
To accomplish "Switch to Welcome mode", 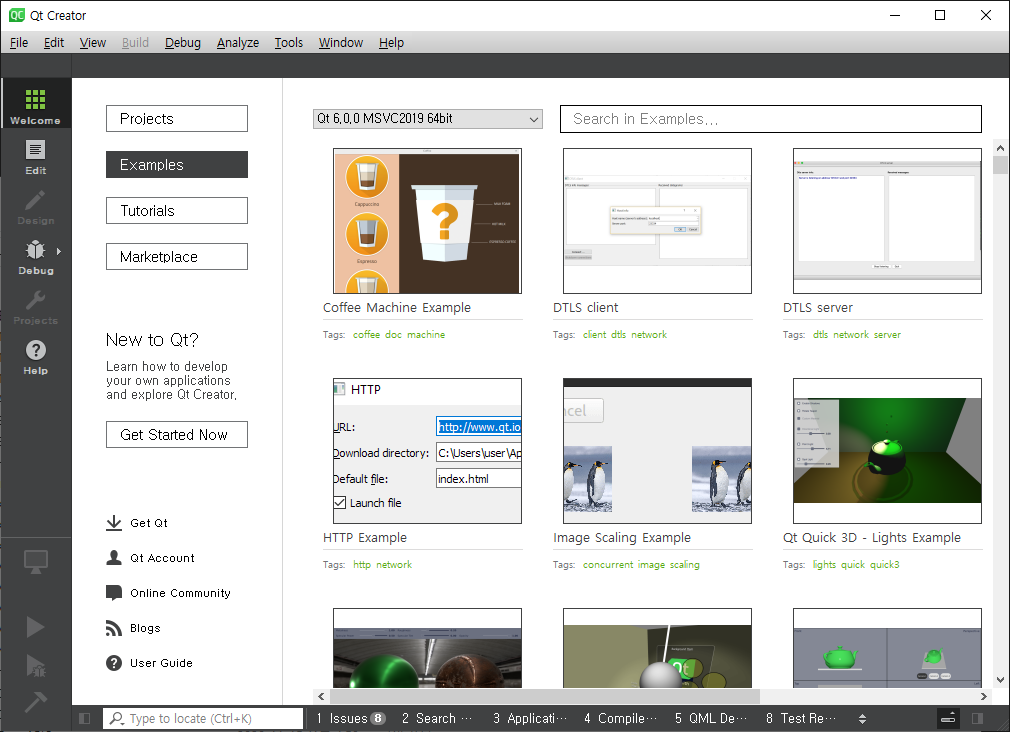I will click(x=35, y=104).
